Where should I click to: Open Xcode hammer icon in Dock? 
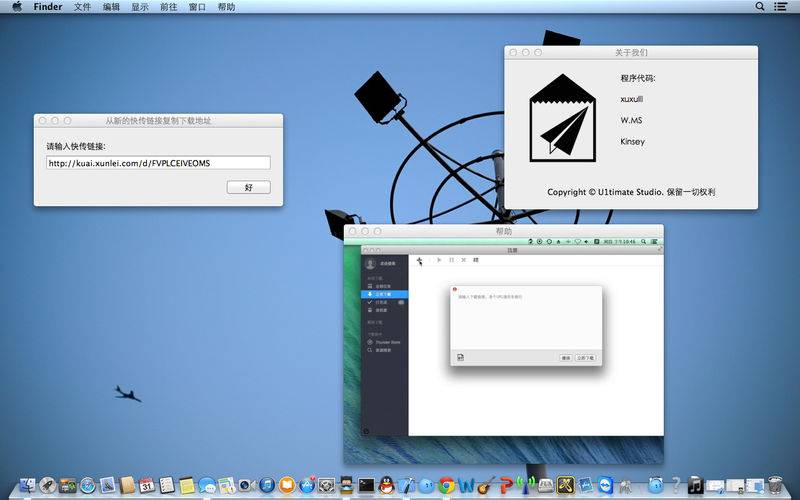[406, 485]
